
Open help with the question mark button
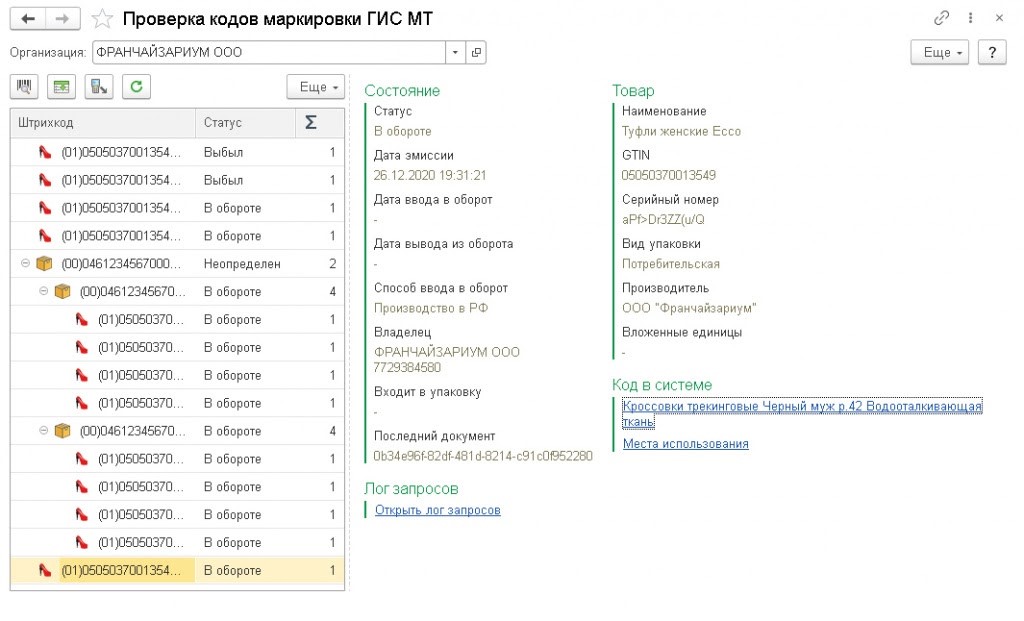pos(991,53)
